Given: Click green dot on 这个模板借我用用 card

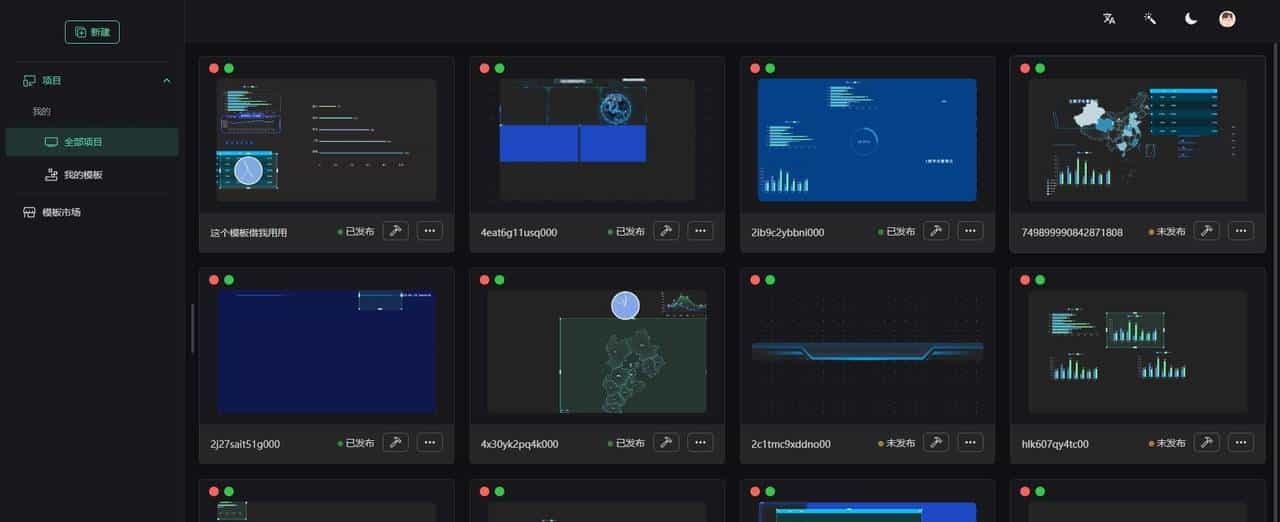Looking at the screenshot, I should click(x=229, y=68).
